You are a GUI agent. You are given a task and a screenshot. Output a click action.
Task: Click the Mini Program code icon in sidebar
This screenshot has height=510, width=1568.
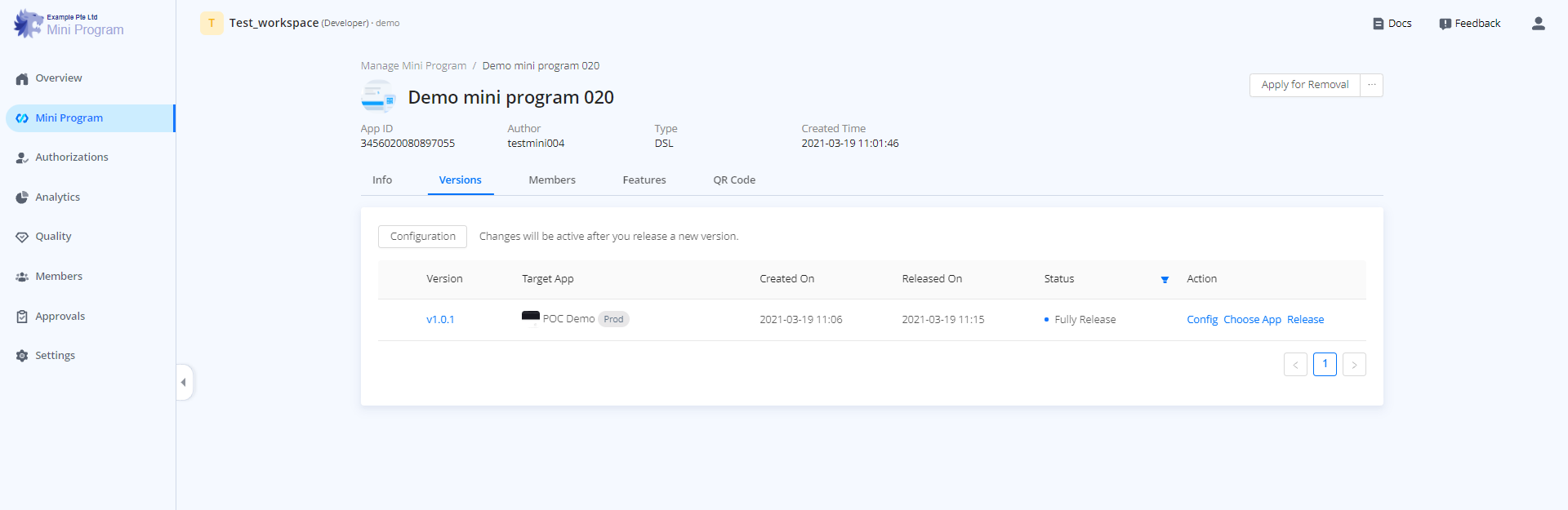[x=22, y=118]
